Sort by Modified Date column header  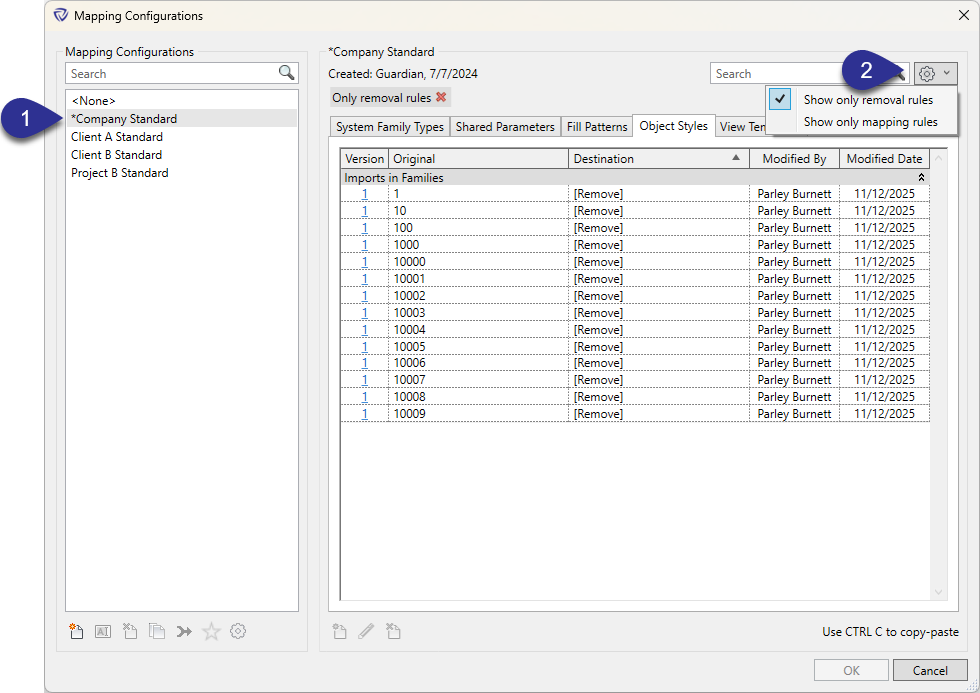[x=884, y=159]
